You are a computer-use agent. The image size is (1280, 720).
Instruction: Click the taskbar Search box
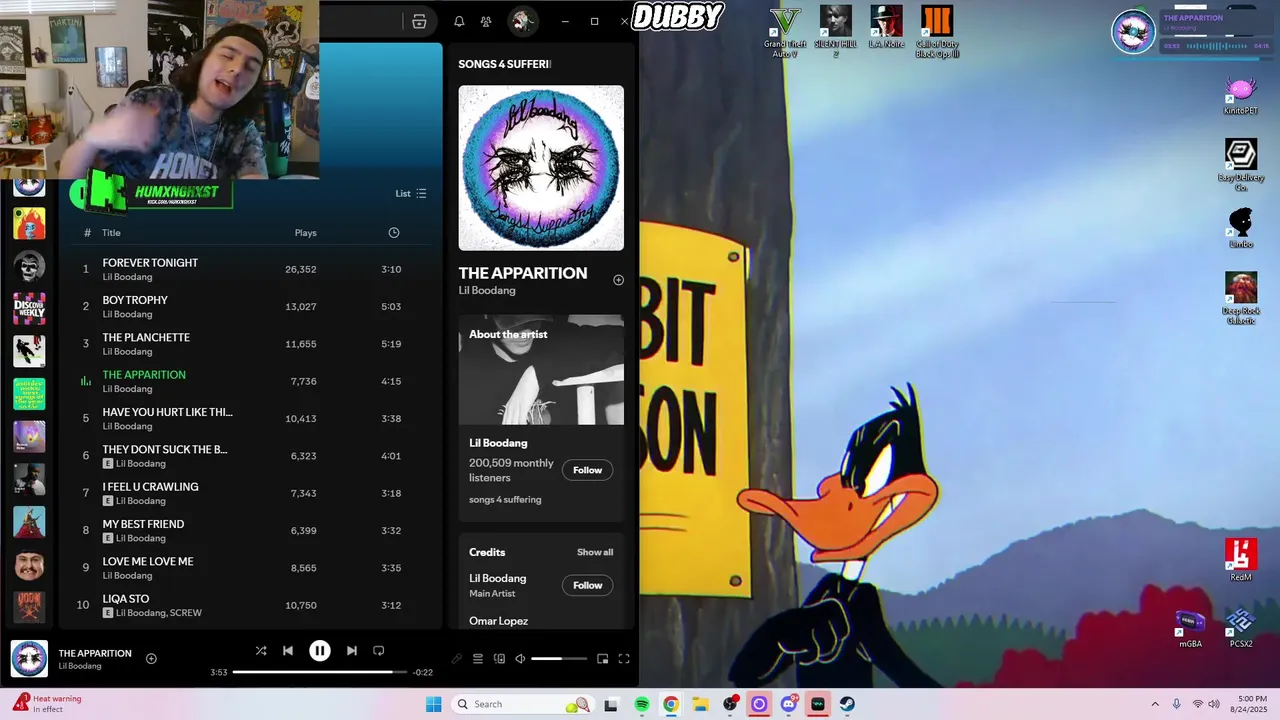pos(523,704)
